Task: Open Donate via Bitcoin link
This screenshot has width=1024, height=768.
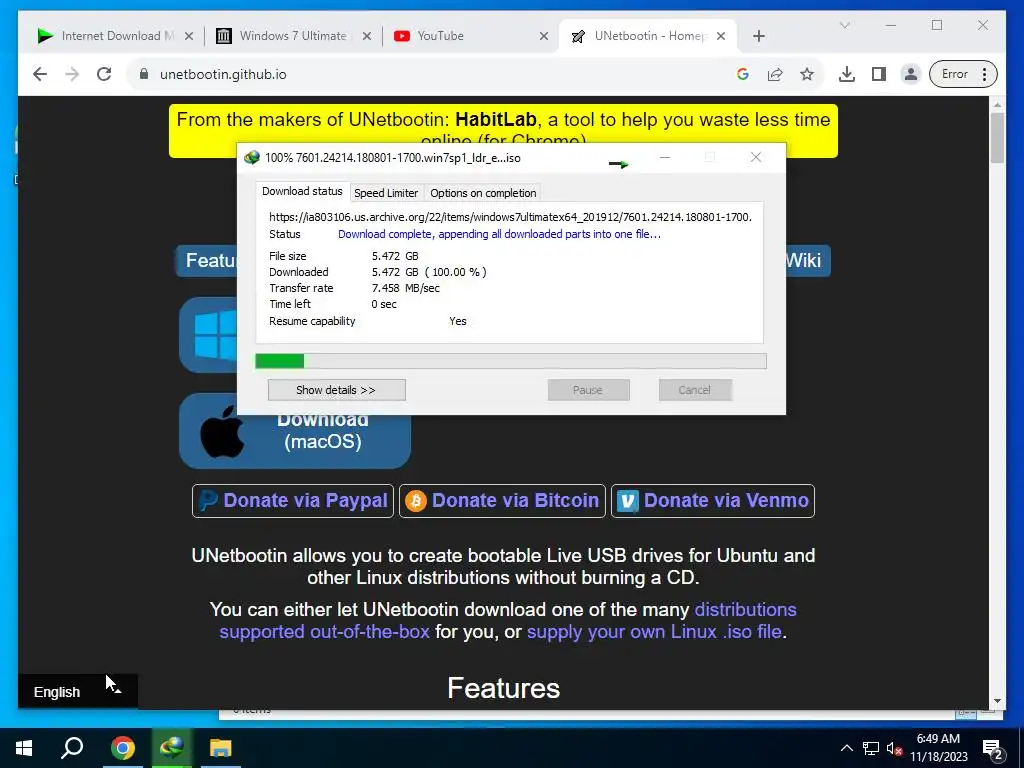Action: 502,501
